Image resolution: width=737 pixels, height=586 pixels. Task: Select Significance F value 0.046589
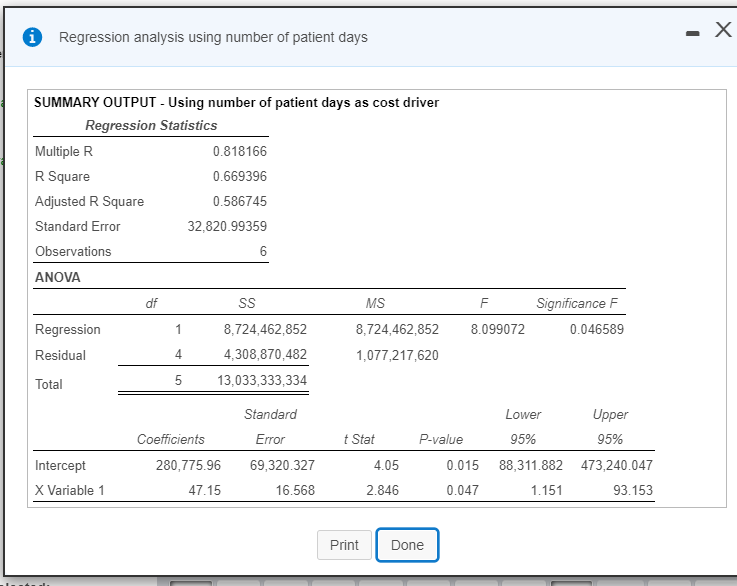click(x=597, y=329)
